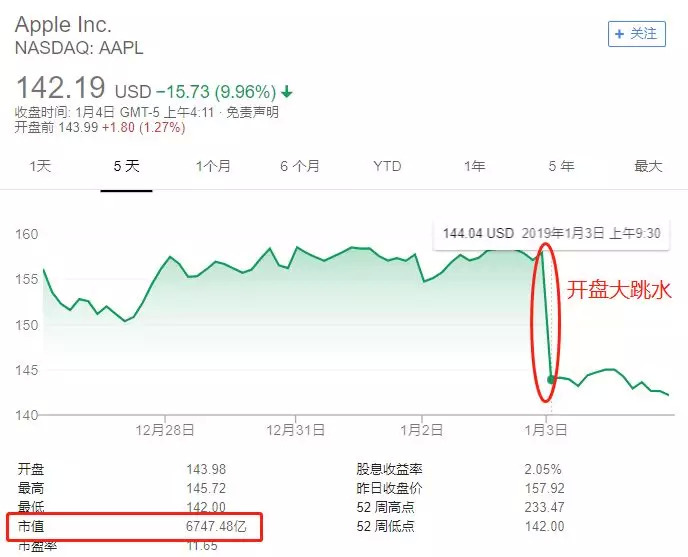The height and width of the screenshot is (557, 688).
Task: View the 5 年 chart range
Action: pos(561,167)
